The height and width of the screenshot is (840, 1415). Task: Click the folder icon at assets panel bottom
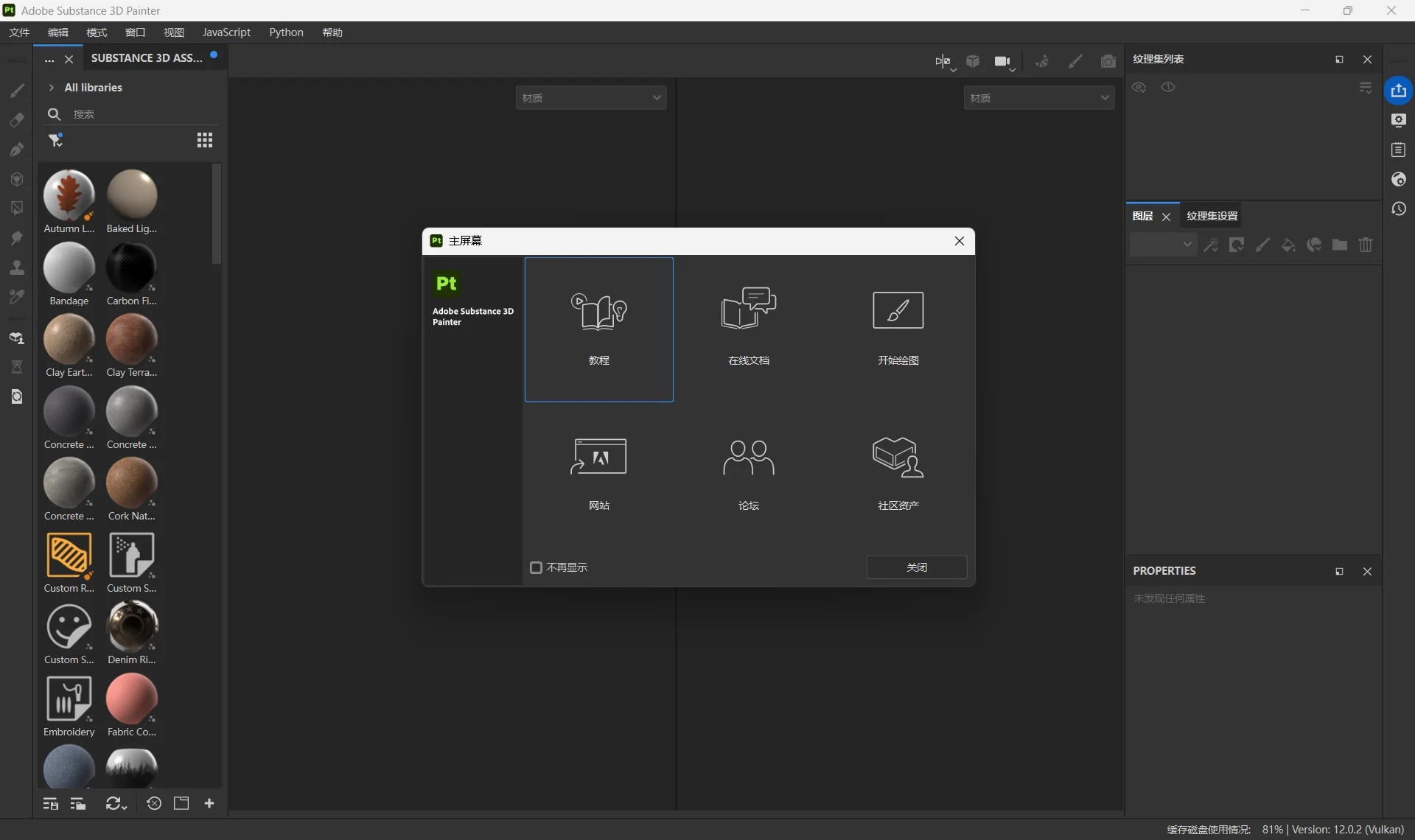pos(181,803)
